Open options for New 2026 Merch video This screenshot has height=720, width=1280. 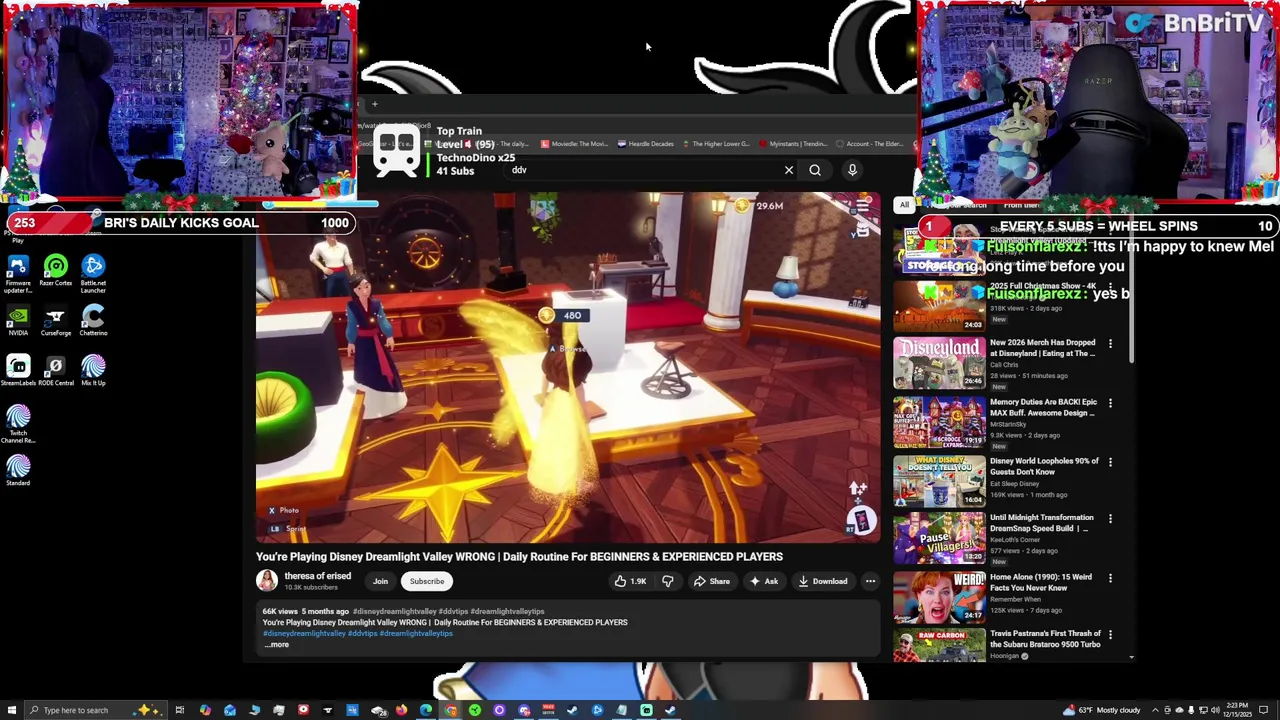point(1110,344)
